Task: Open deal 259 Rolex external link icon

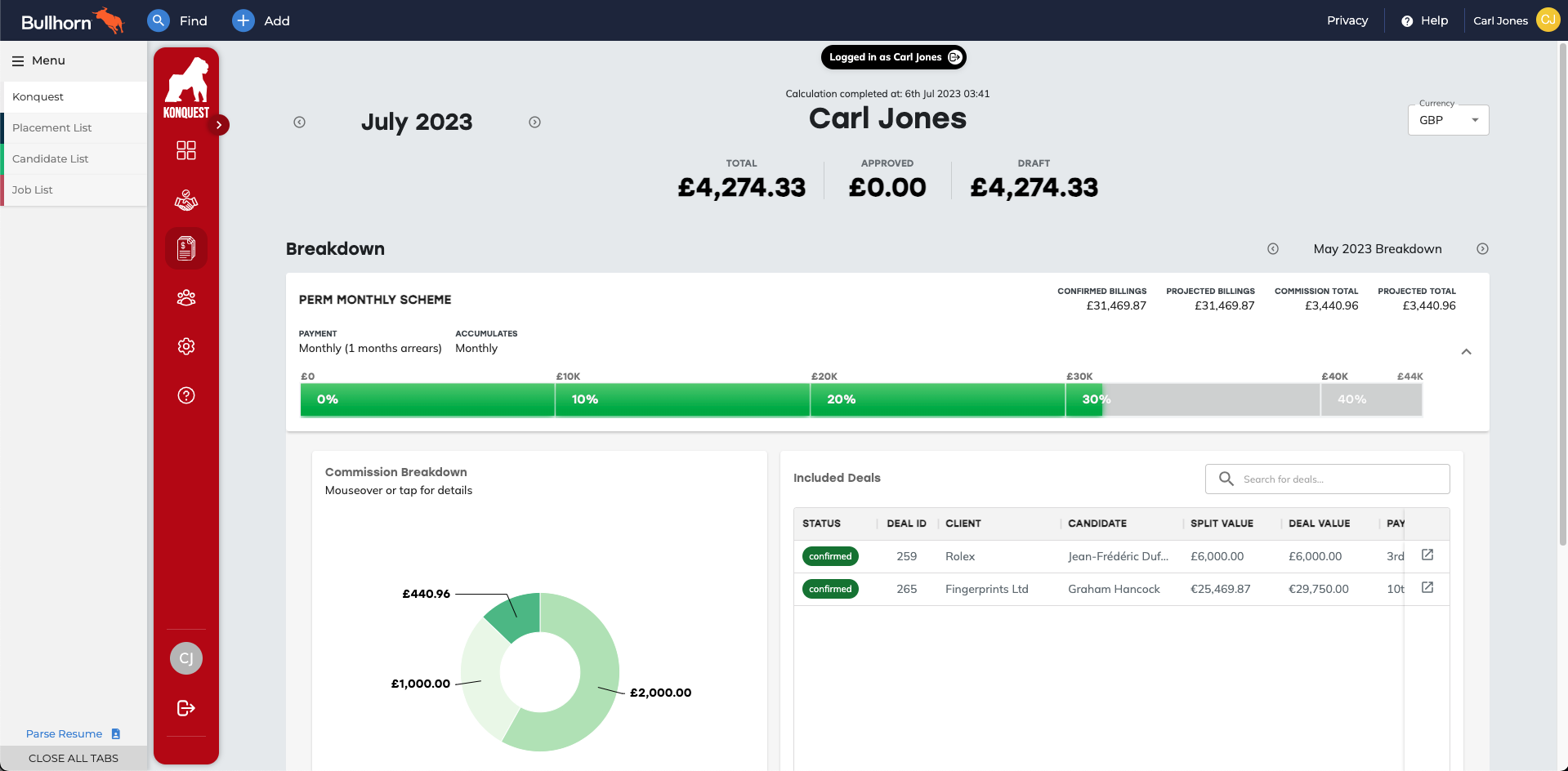Action: [x=1427, y=555]
